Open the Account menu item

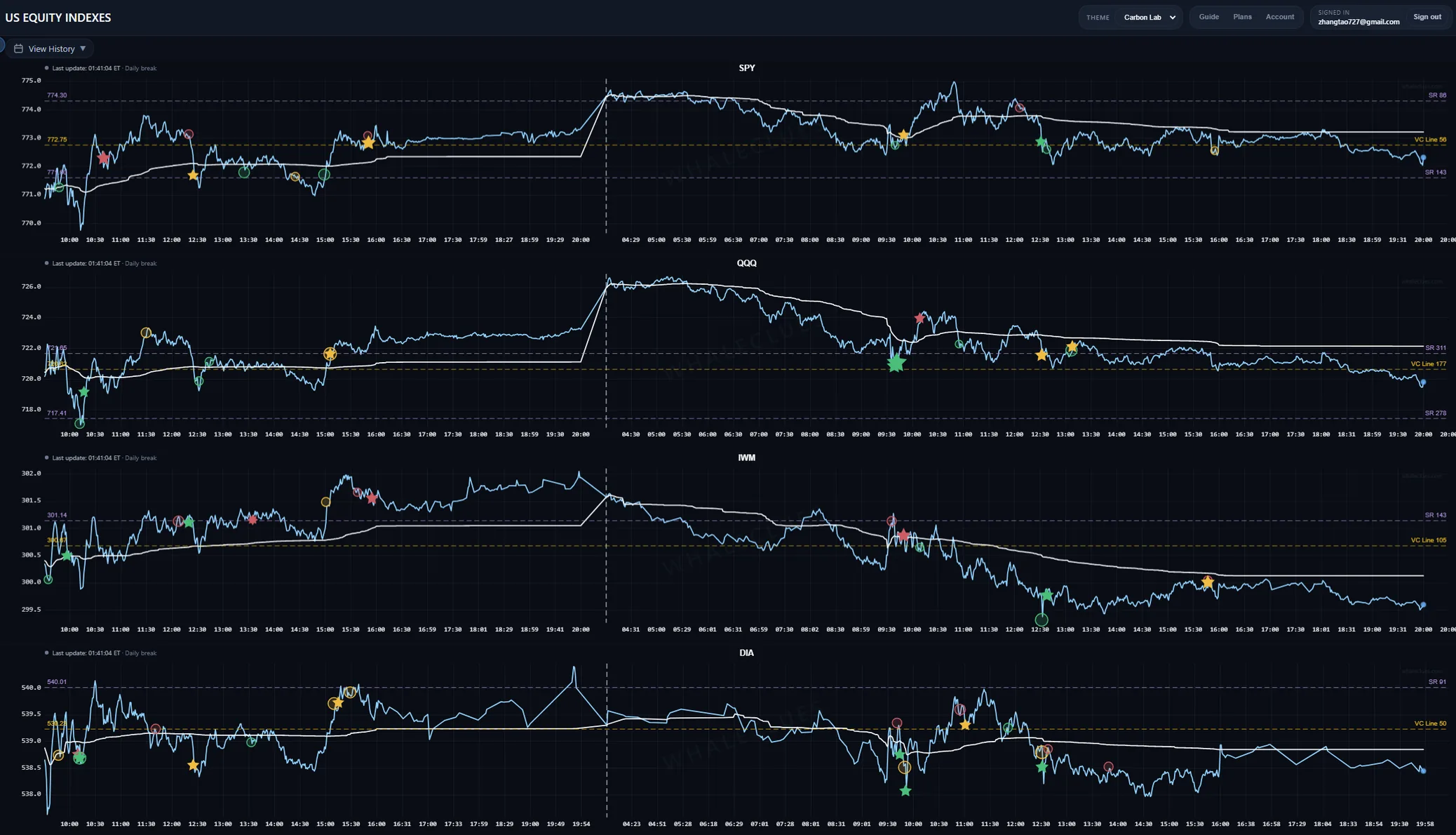(1280, 17)
